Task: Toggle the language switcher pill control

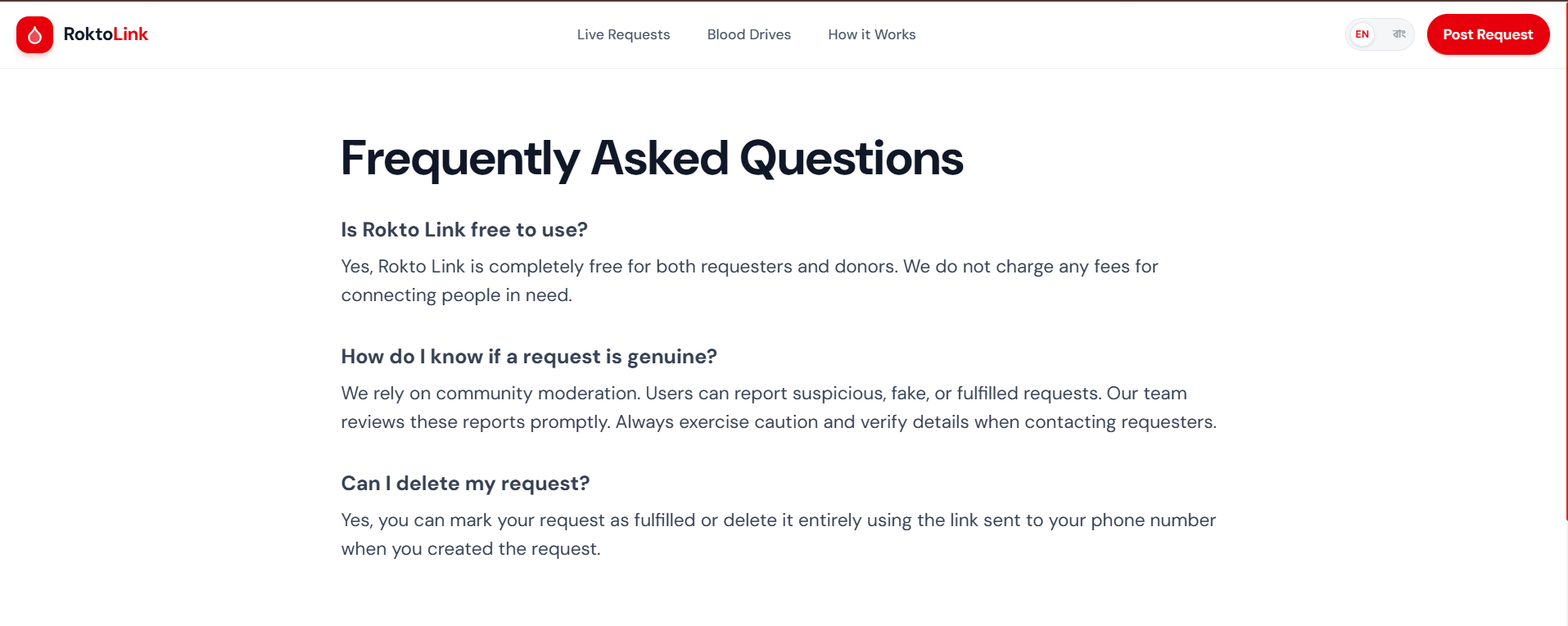Action: [x=1380, y=34]
